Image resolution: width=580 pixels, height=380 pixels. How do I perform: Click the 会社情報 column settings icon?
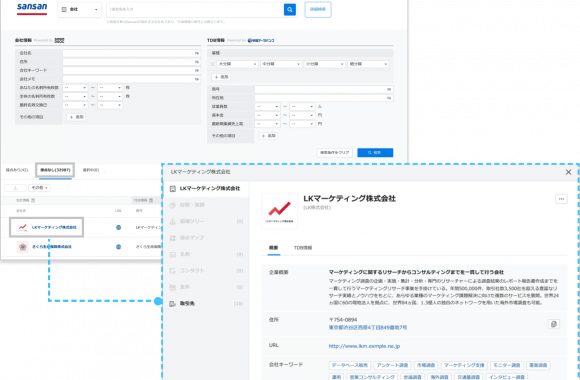(33, 200)
